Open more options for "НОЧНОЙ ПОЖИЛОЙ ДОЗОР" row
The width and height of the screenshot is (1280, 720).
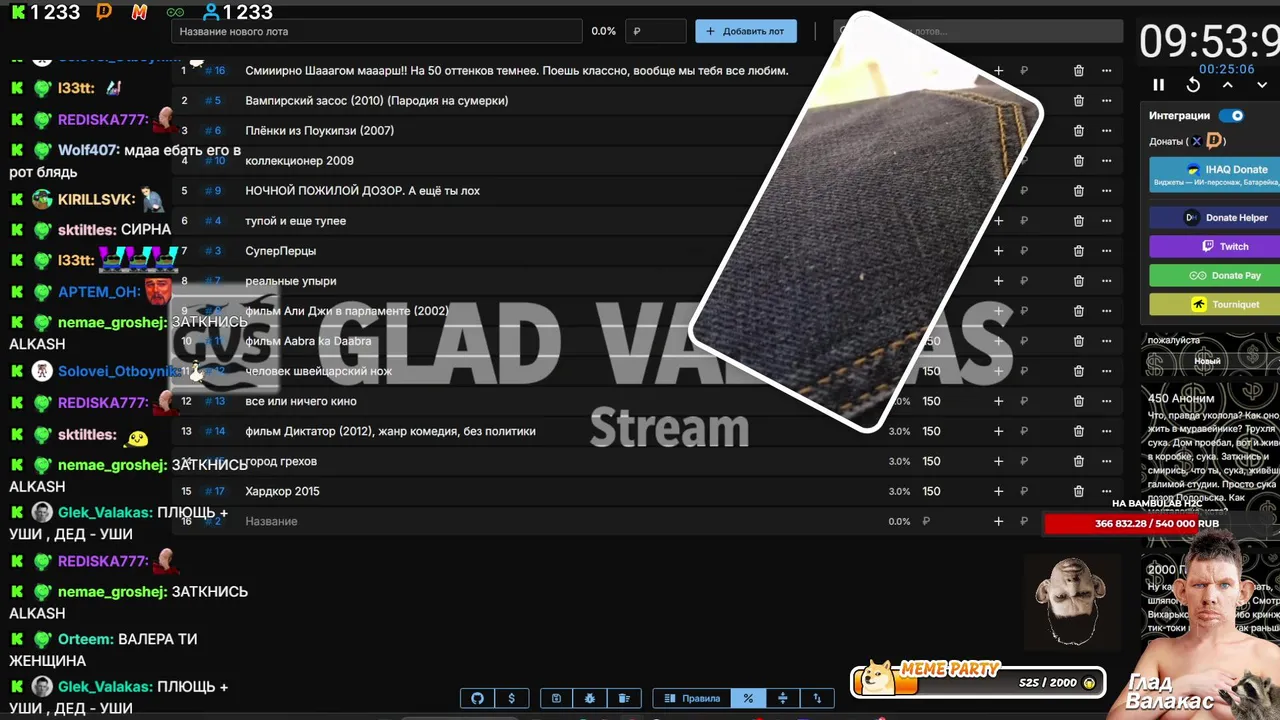pyautogui.click(x=1106, y=191)
